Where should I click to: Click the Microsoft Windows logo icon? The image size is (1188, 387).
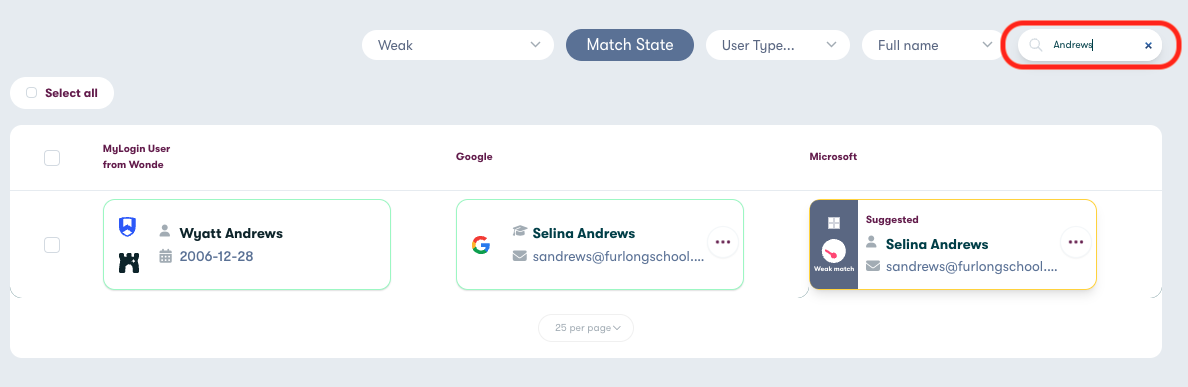pos(833,223)
